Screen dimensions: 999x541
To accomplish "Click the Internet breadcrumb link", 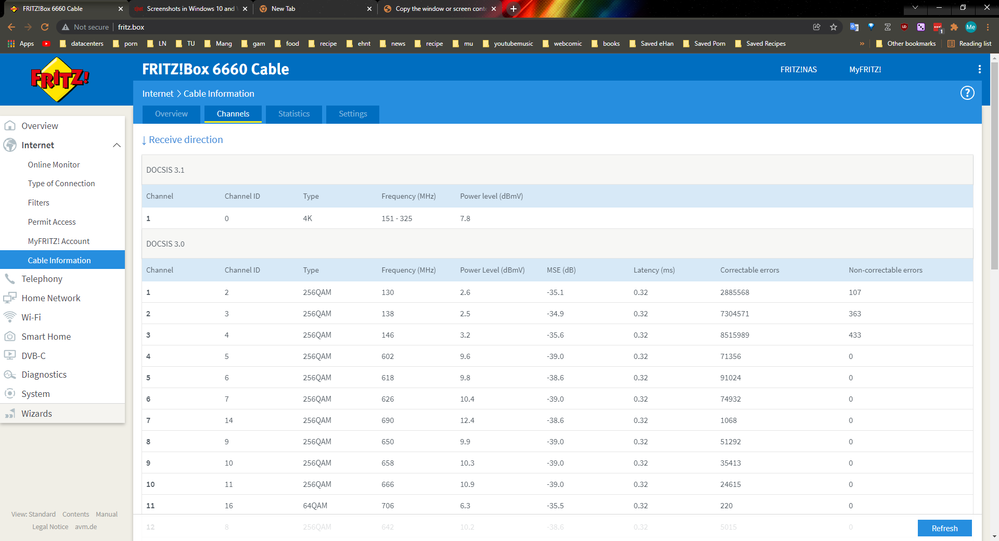I will tap(157, 94).
